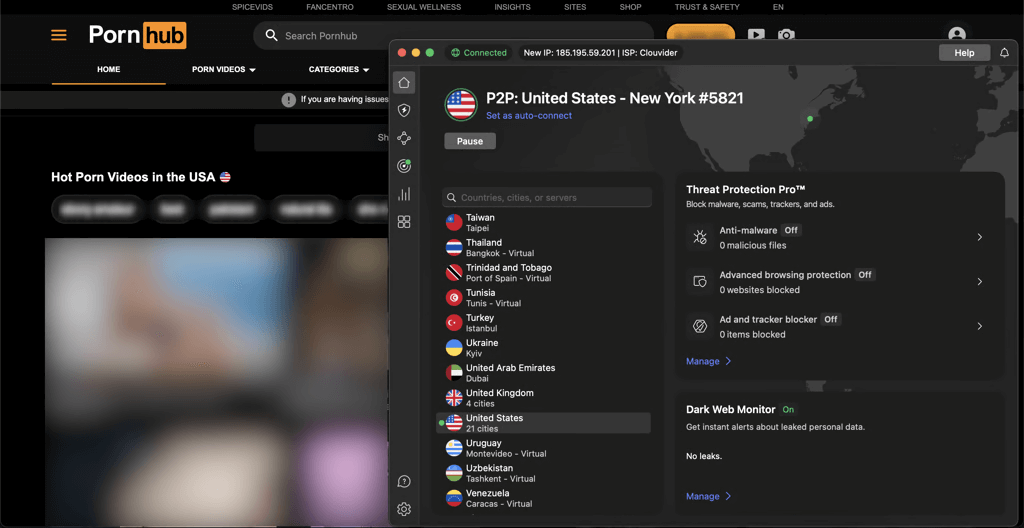Open SPICEVIDS in the site's top bar

[252, 7]
